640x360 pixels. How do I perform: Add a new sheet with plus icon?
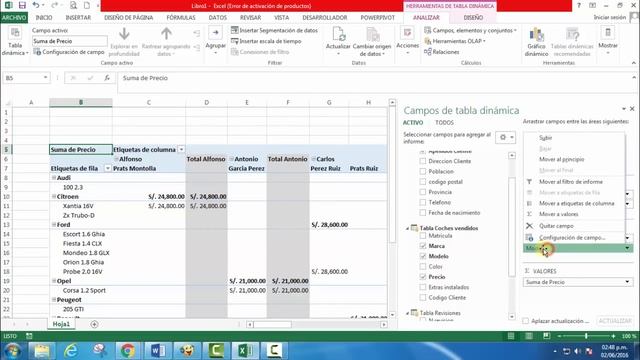coord(94,324)
